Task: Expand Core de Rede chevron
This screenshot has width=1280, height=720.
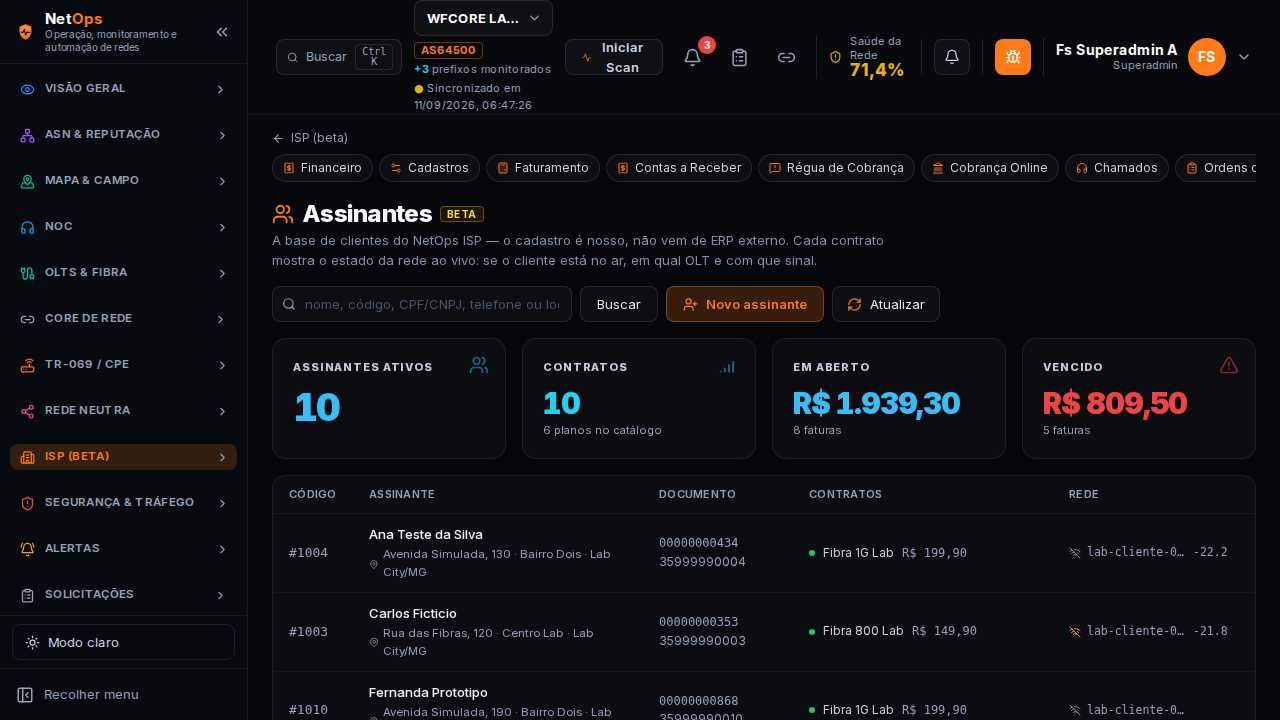Action: point(222,319)
